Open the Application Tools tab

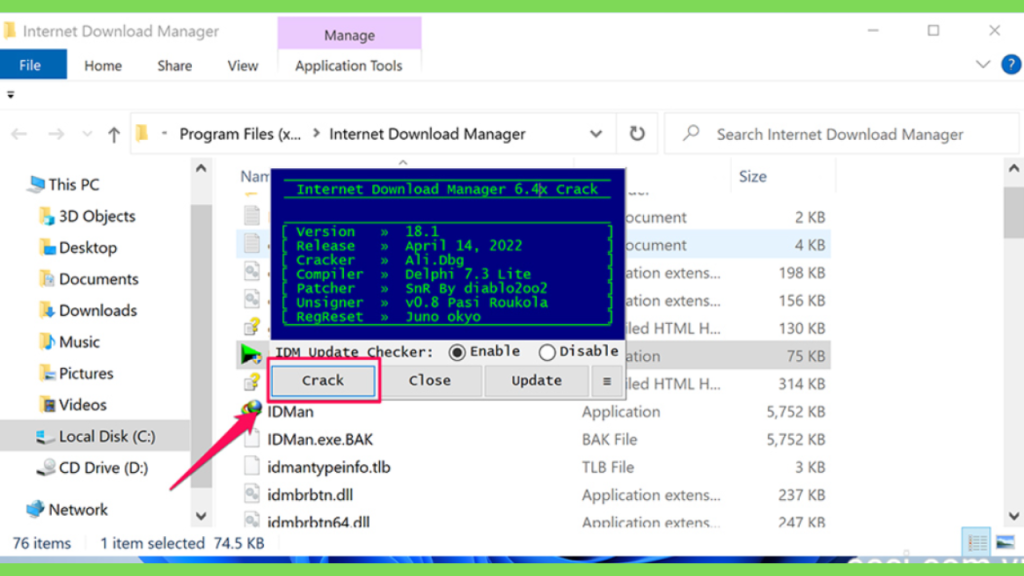click(x=349, y=66)
